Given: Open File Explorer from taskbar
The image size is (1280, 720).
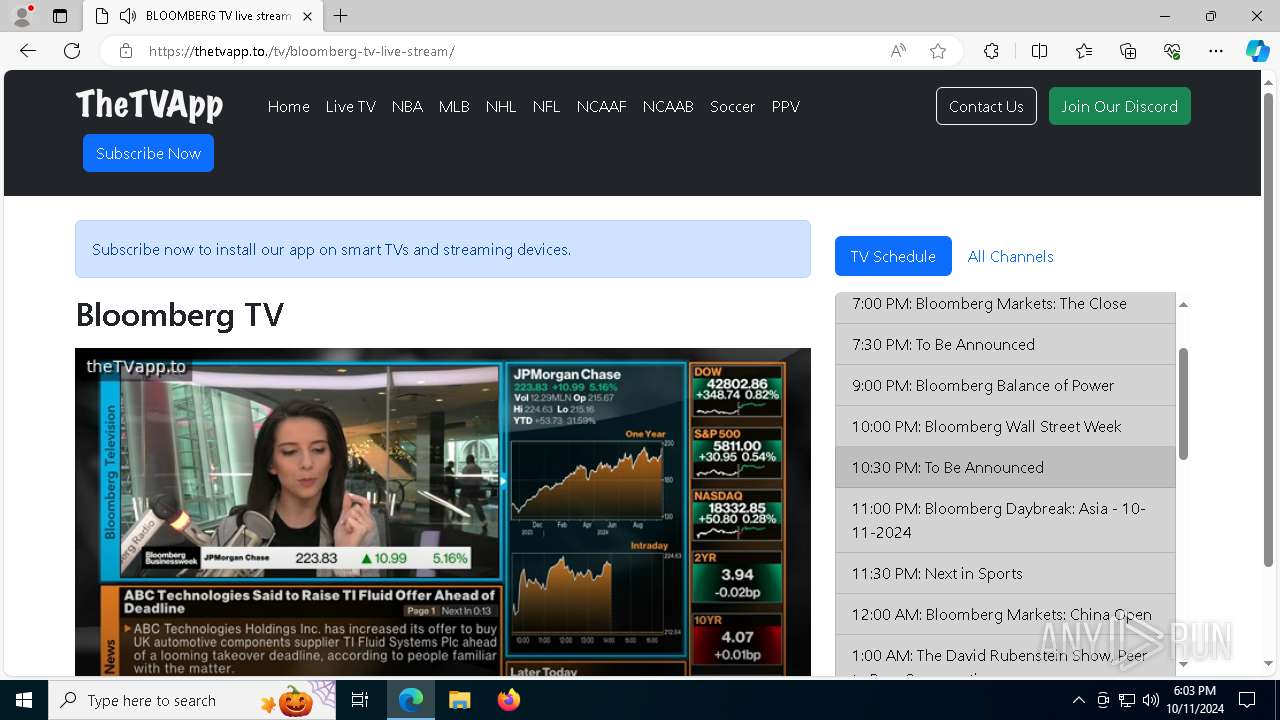Looking at the screenshot, I should point(459,700).
